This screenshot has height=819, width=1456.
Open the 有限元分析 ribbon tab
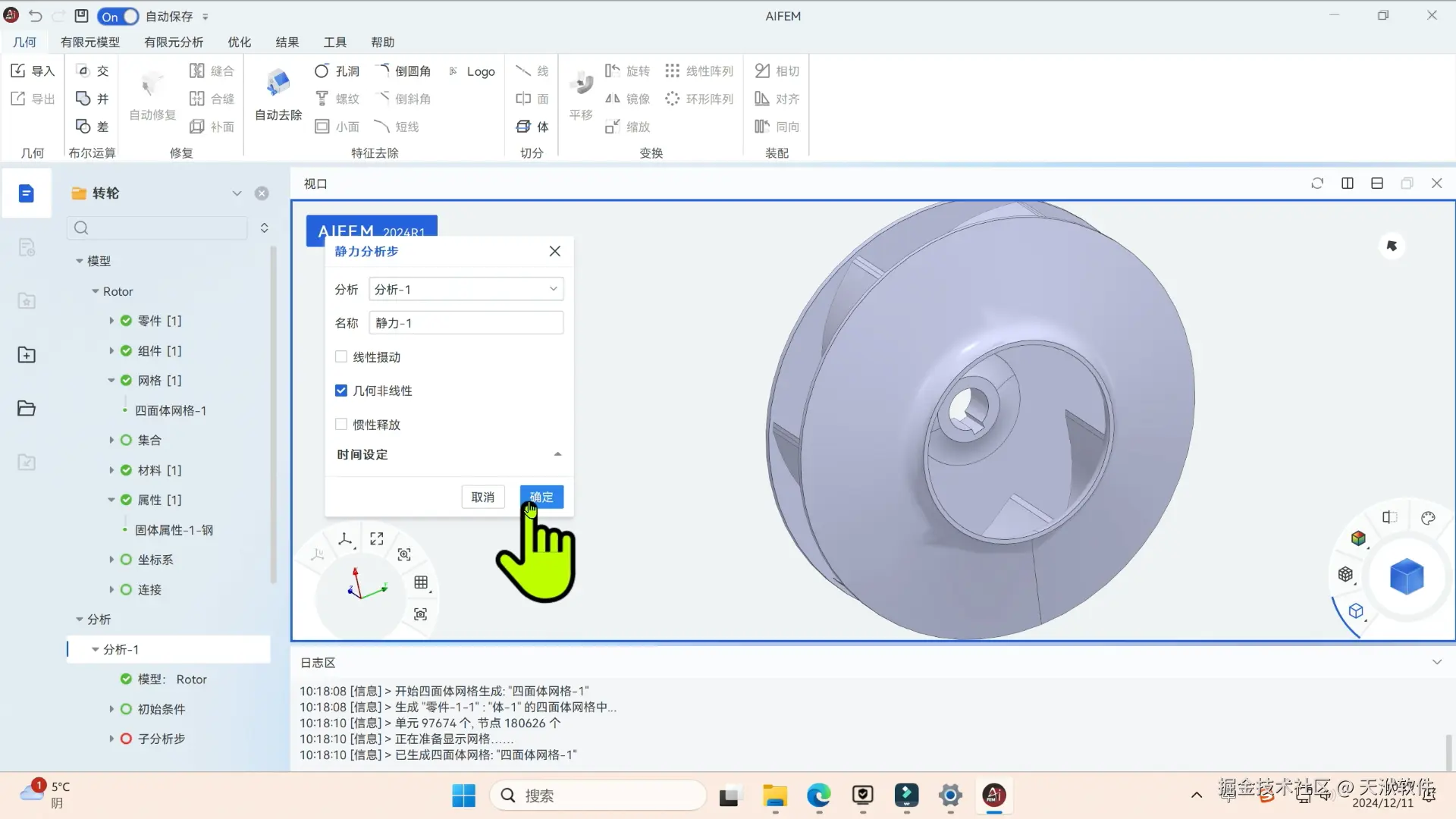[173, 42]
